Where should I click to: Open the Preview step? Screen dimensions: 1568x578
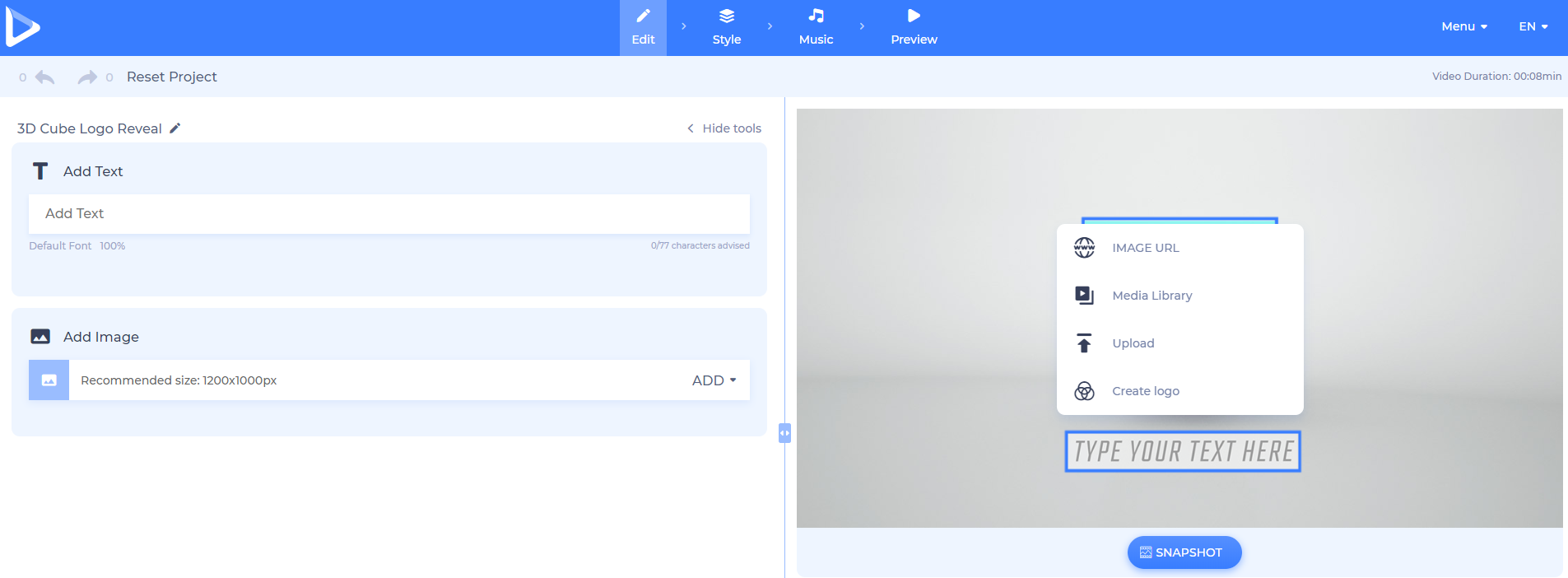pos(914,27)
